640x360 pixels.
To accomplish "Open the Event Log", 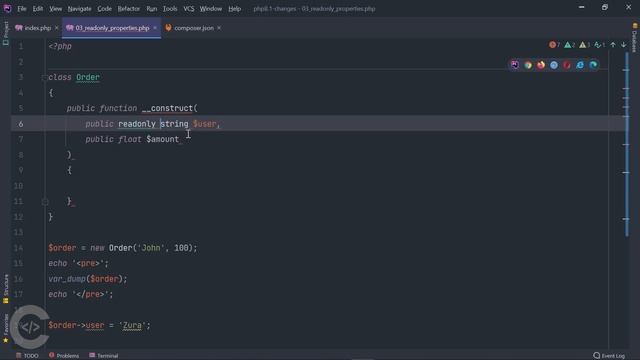I will [609, 356].
